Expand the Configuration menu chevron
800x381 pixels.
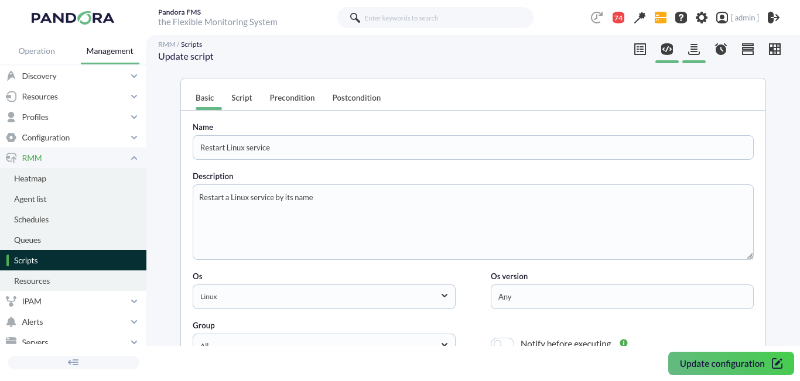pos(134,138)
